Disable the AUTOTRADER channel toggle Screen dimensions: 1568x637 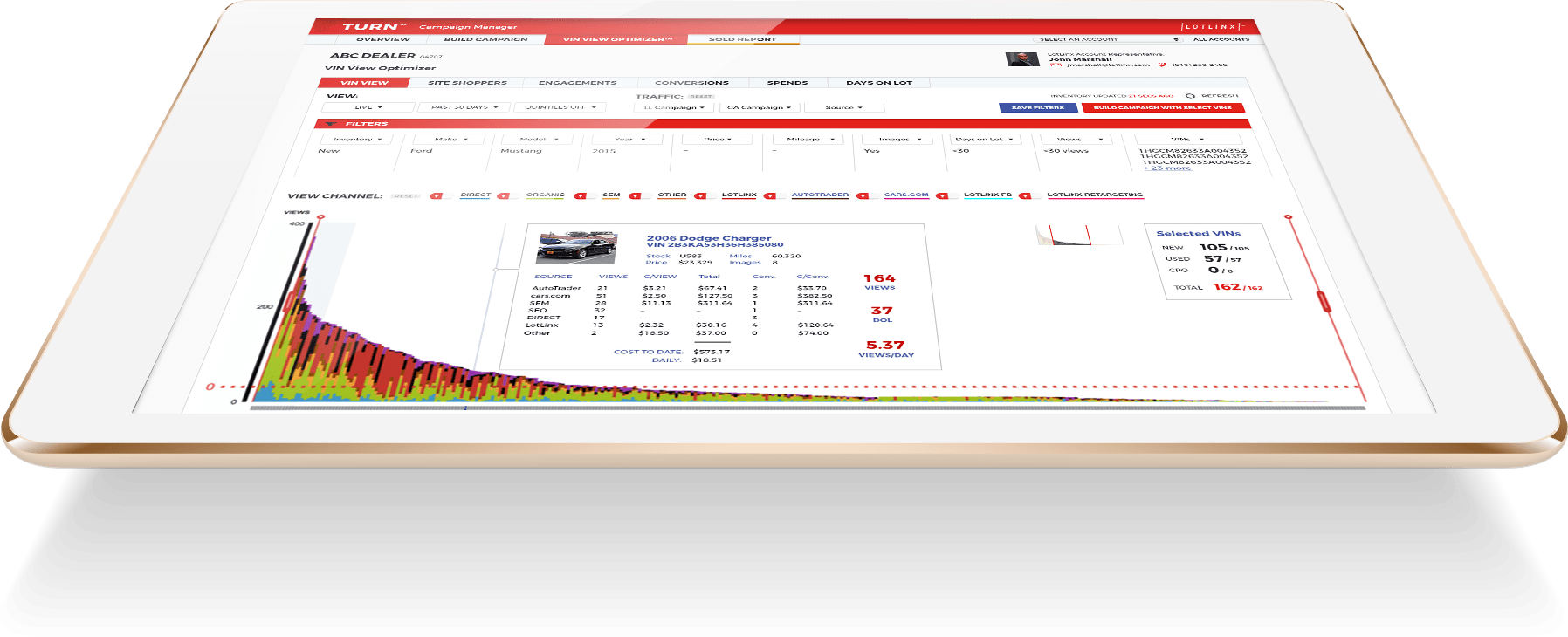770,195
